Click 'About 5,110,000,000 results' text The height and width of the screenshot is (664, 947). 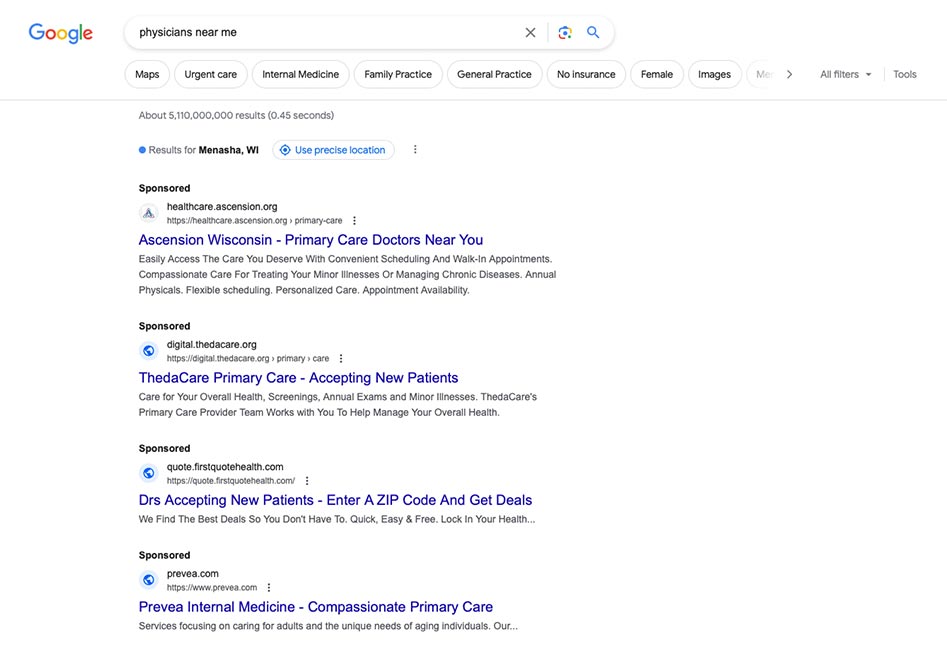coord(236,115)
